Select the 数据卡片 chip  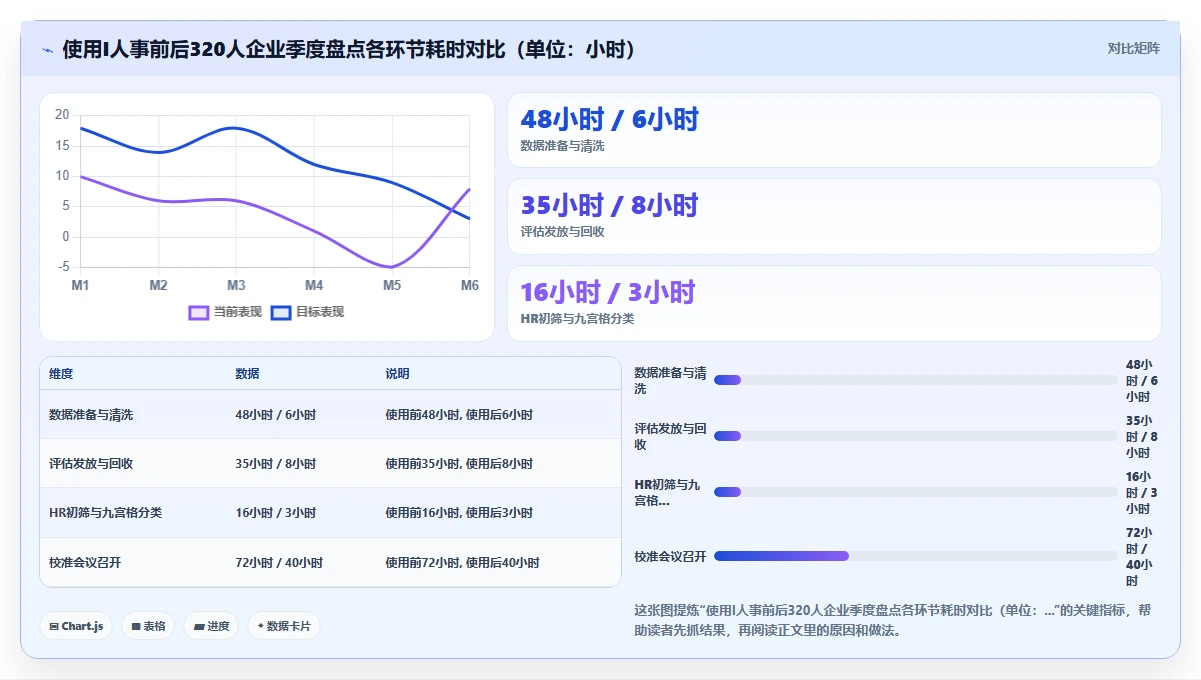(x=284, y=626)
